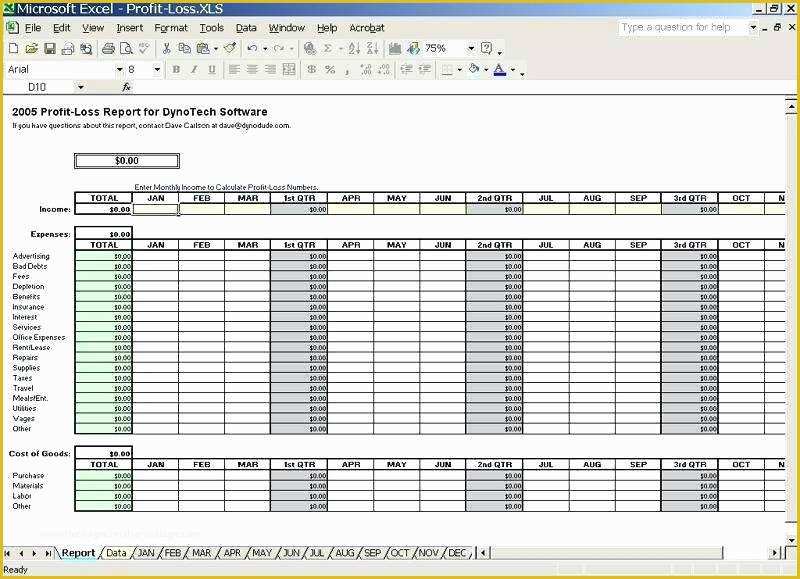Redo using the toolbar arrow icon
This screenshot has height=579, width=800.
279,48
